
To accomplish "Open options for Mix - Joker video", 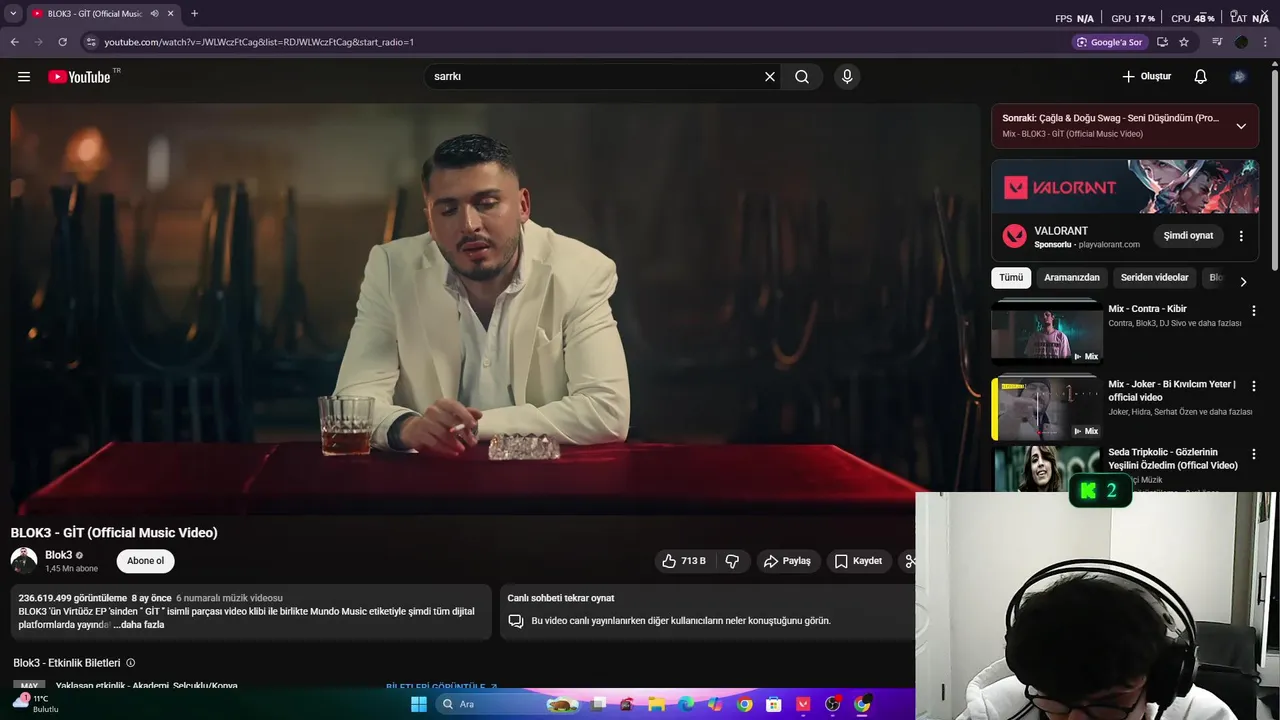I will click(1254, 386).
